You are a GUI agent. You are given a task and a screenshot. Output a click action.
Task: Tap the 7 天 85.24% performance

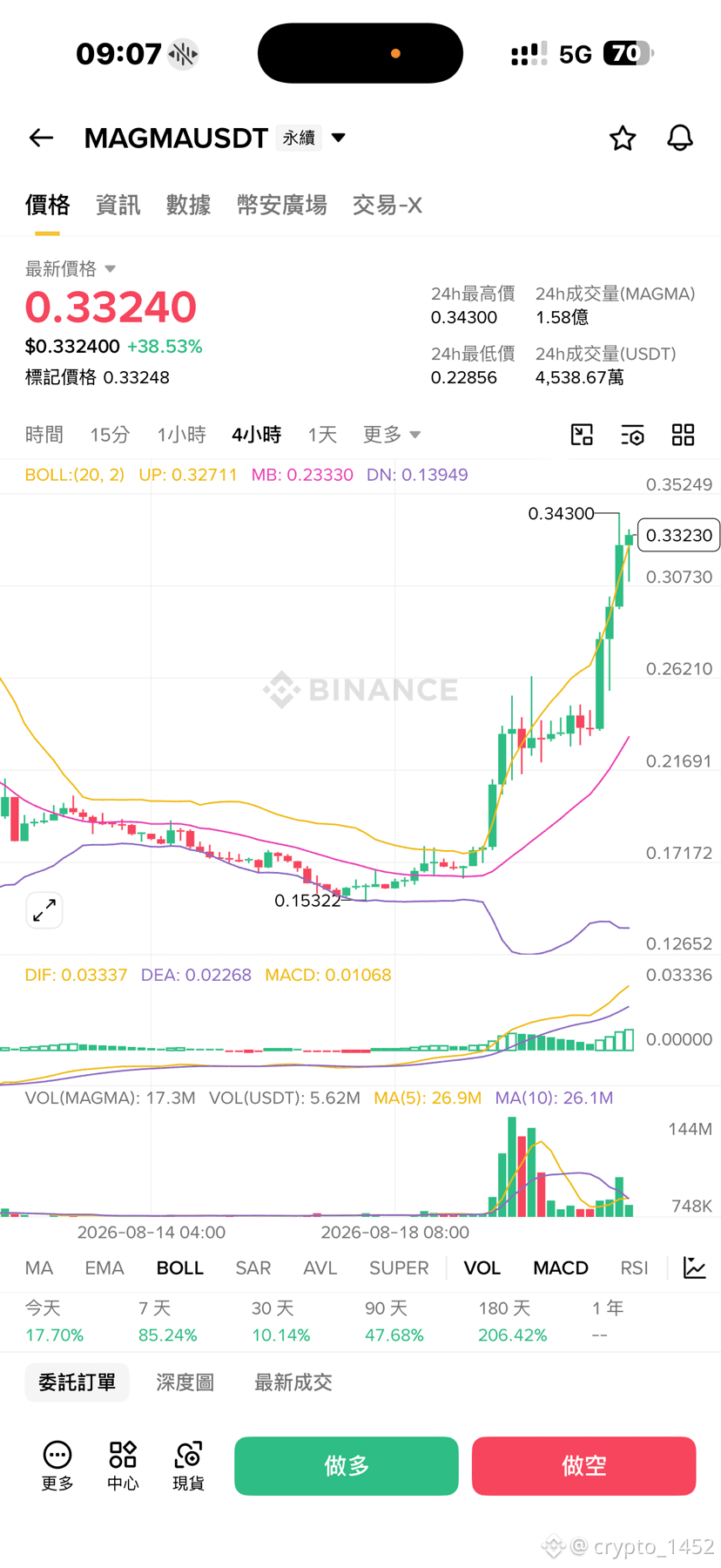tap(167, 1321)
